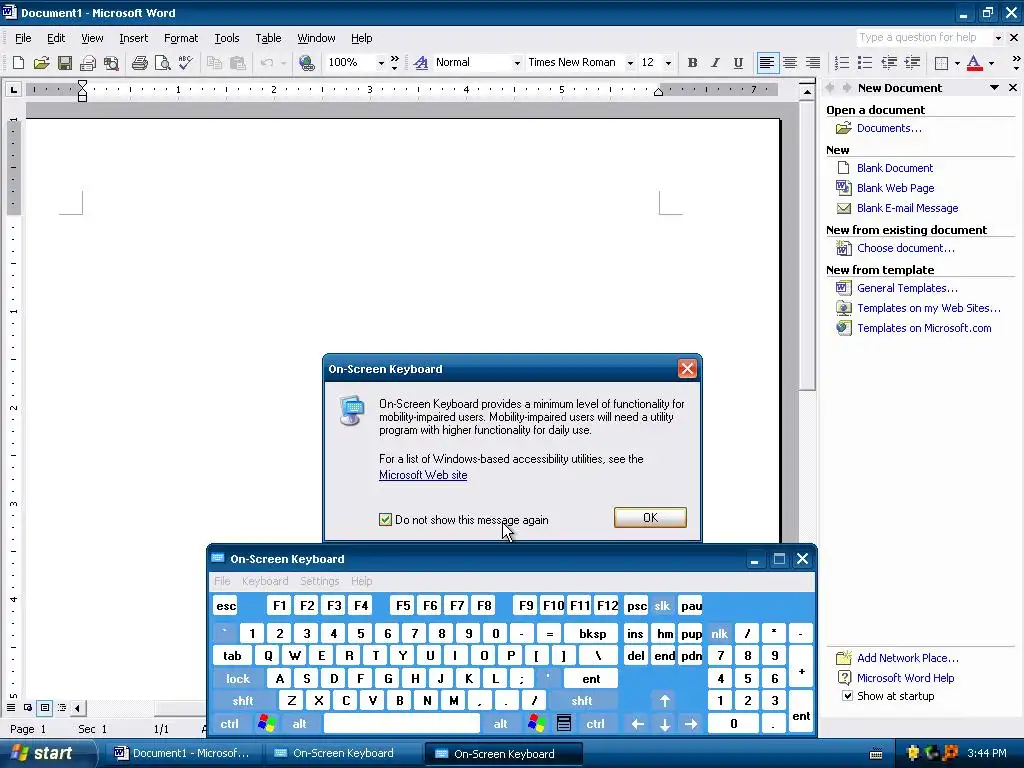
Task: Click the Save floppy disk icon
Action: point(65,63)
